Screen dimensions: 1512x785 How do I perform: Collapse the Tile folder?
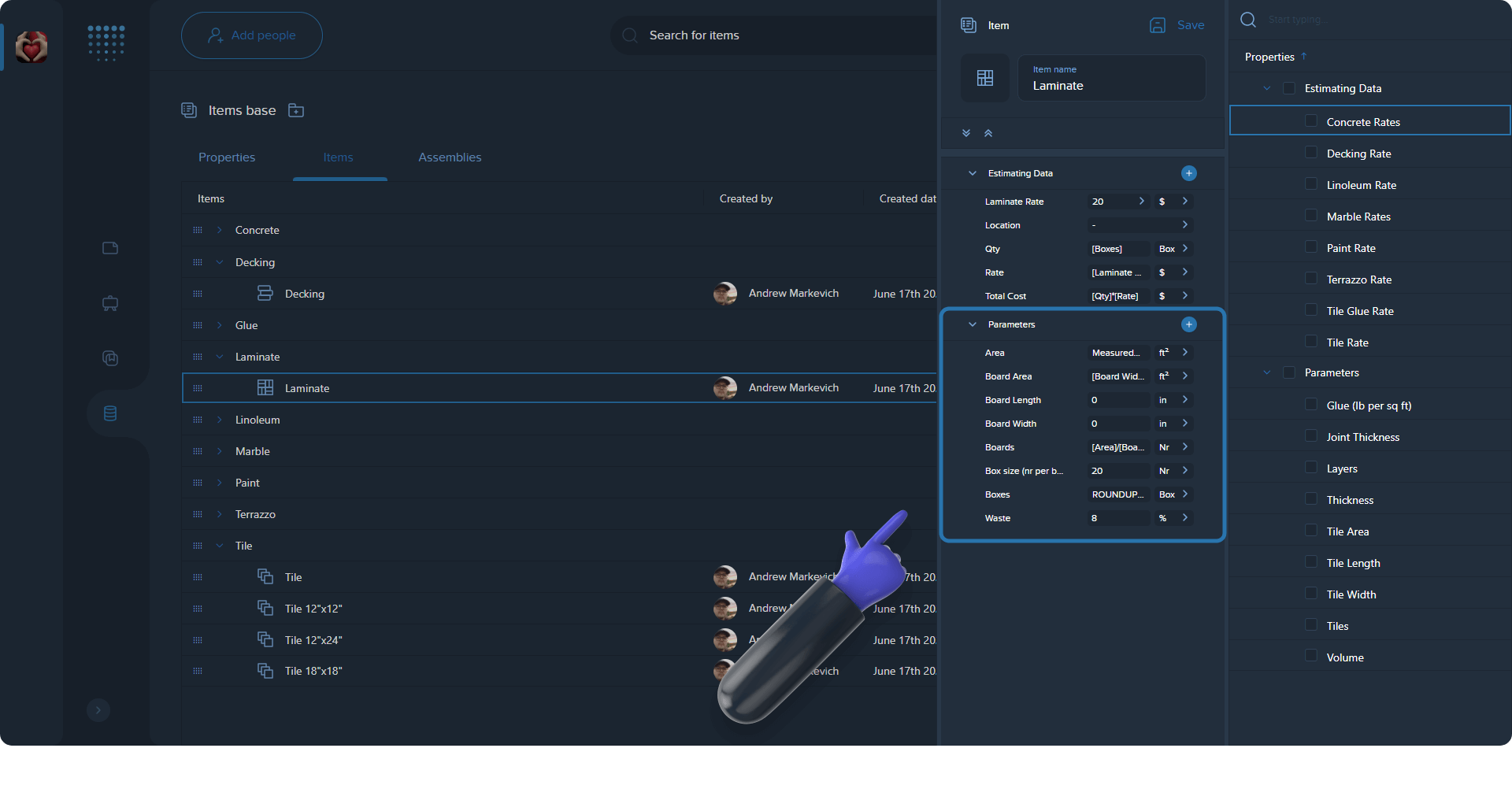pyautogui.click(x=220, y=546)
